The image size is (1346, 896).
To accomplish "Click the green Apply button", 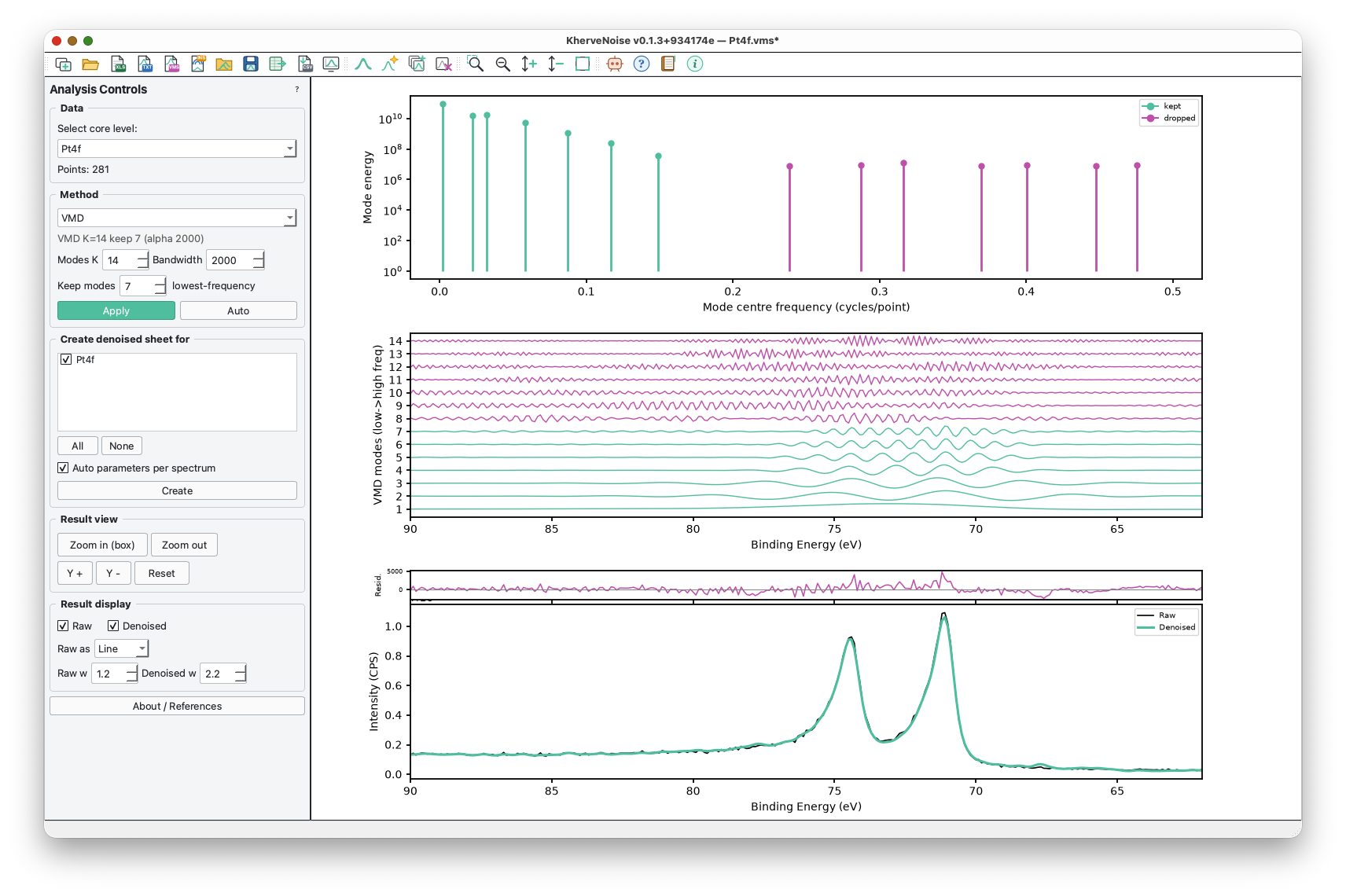I will 116,310.
